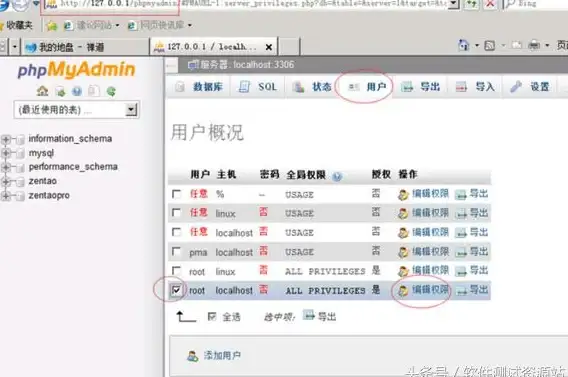Click the server icon in the breadcrumb
568x377 pixels.
193,65
